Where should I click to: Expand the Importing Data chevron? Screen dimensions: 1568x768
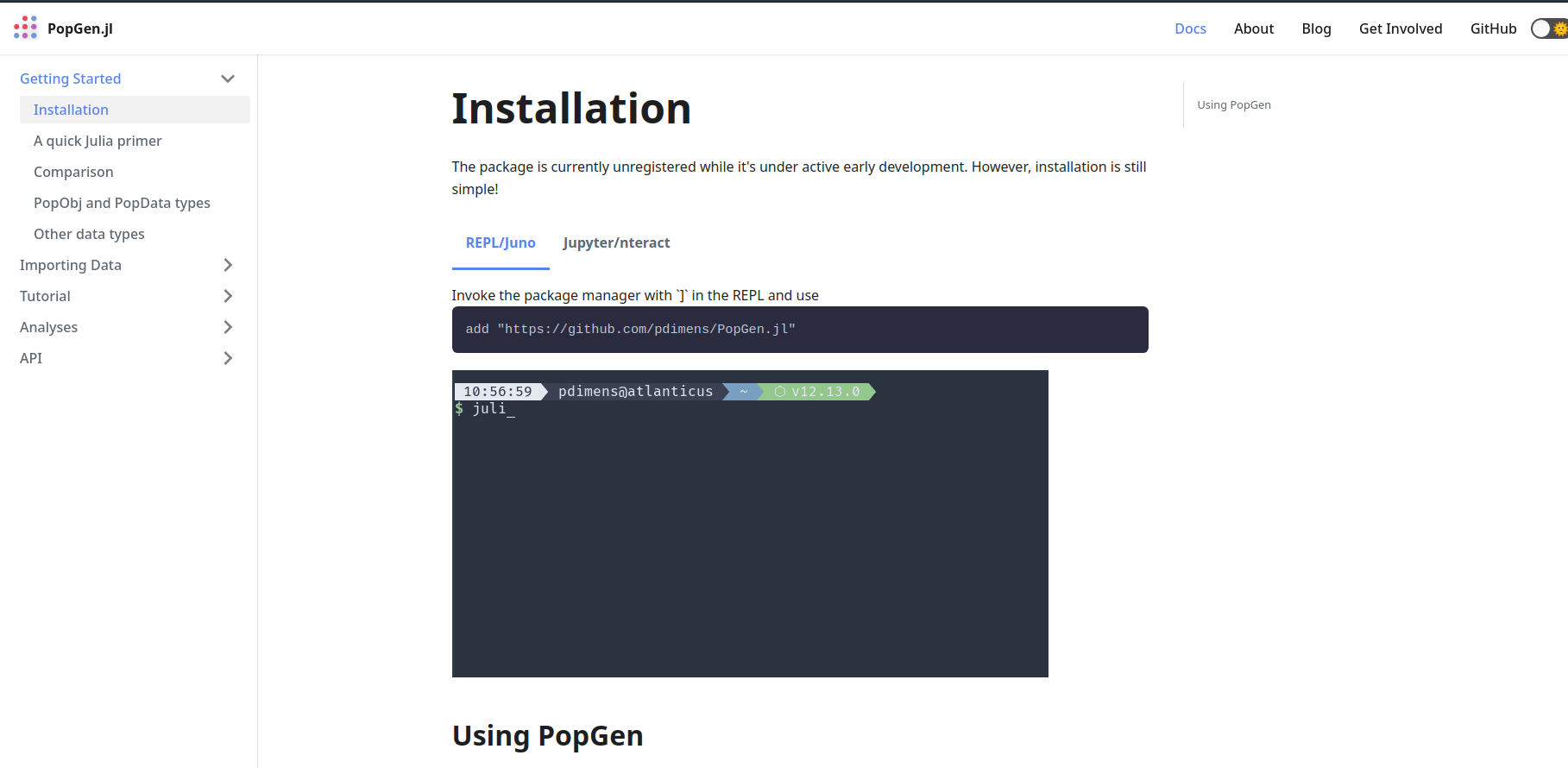click(228, 265)
